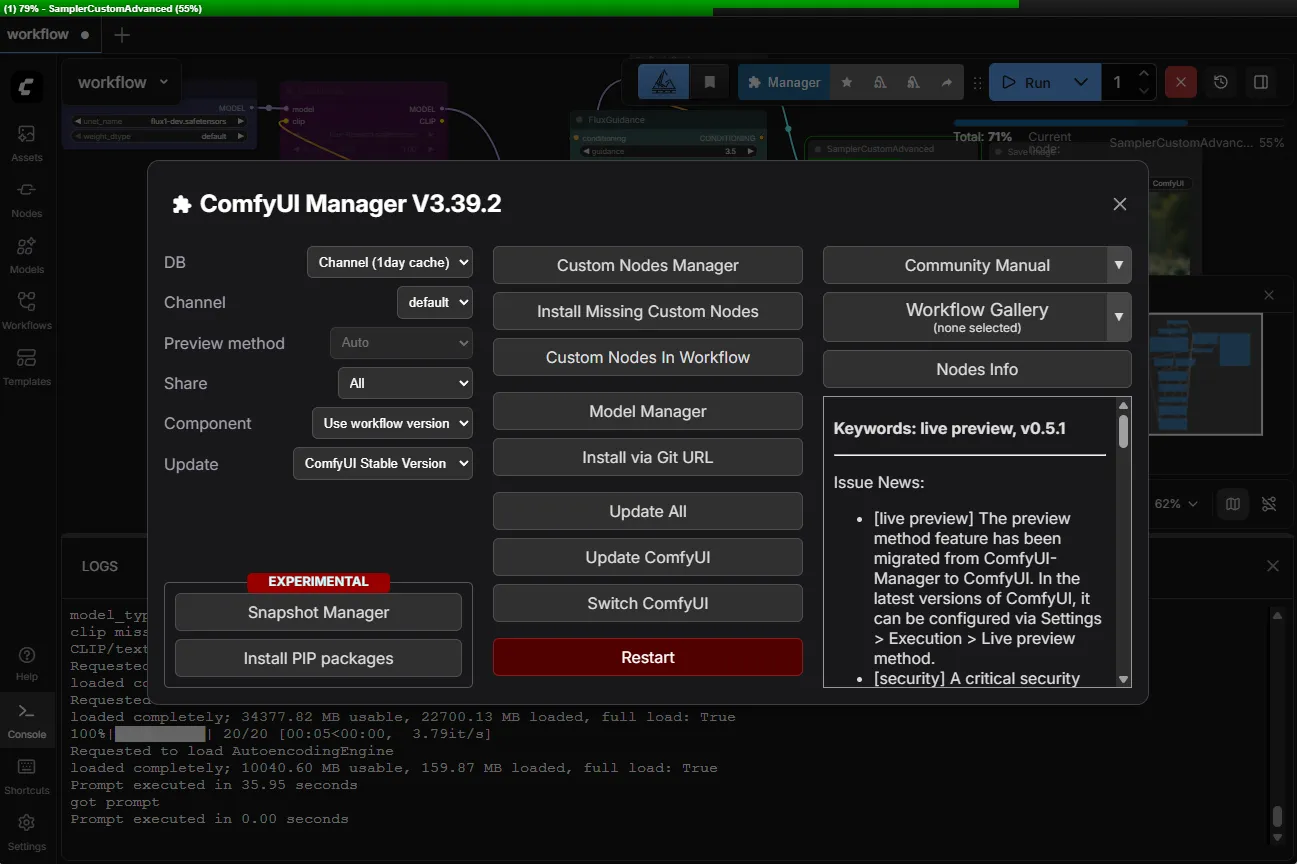Switch to the LOGS tab
1297x864 pixels.
[x=102, y=566]
